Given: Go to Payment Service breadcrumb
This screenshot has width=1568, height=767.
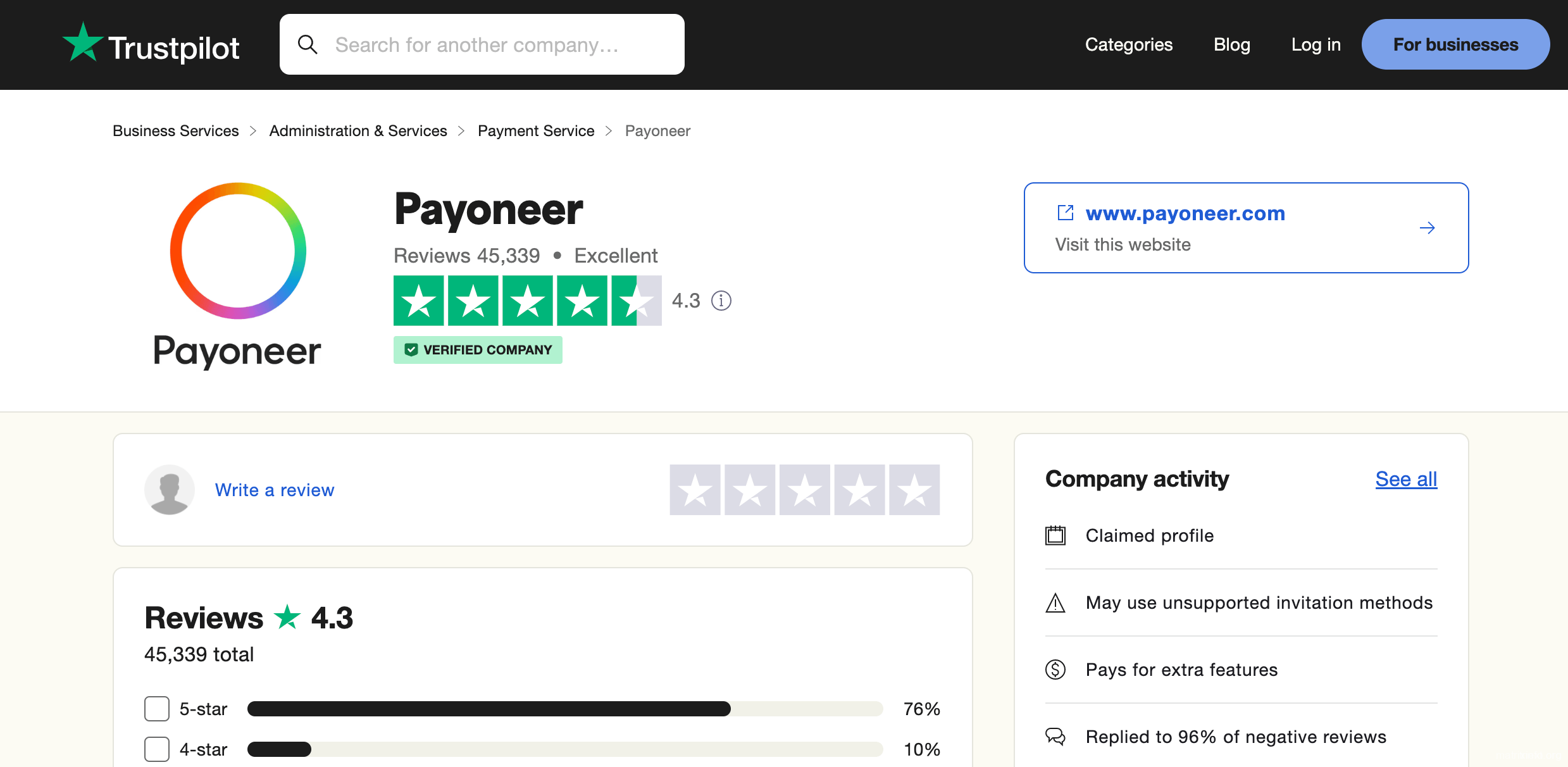Looking at the screenshot, I should point(536,131).
